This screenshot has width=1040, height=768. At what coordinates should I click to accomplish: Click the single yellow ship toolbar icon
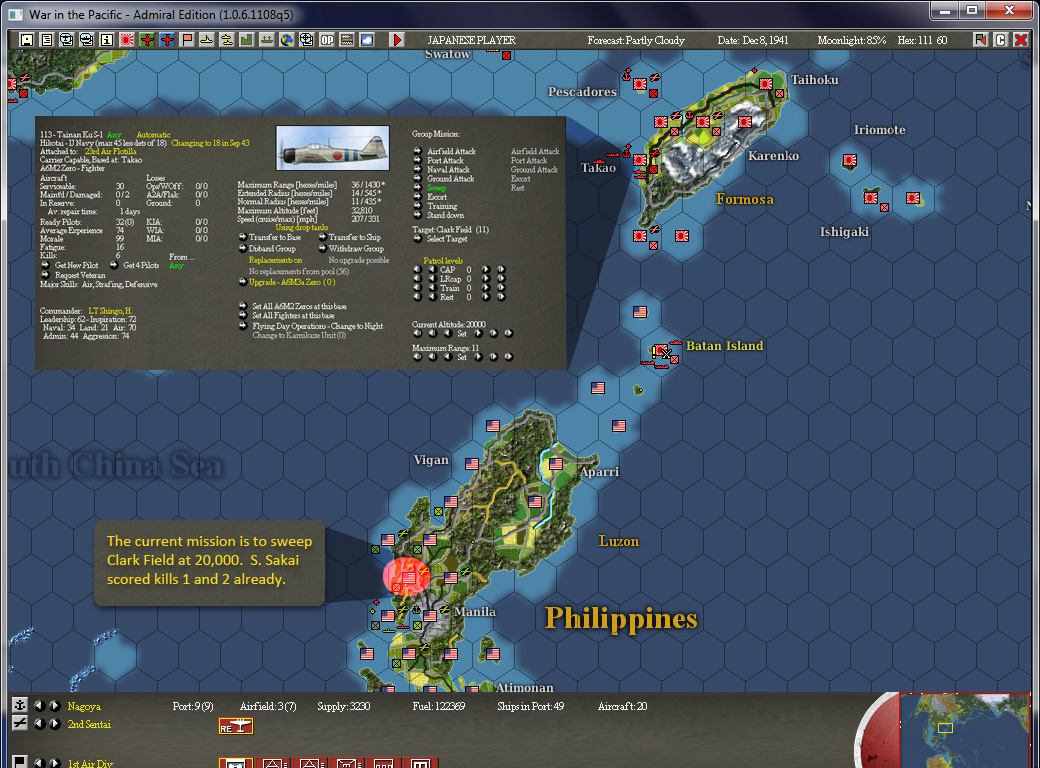[x=207, y=40]
